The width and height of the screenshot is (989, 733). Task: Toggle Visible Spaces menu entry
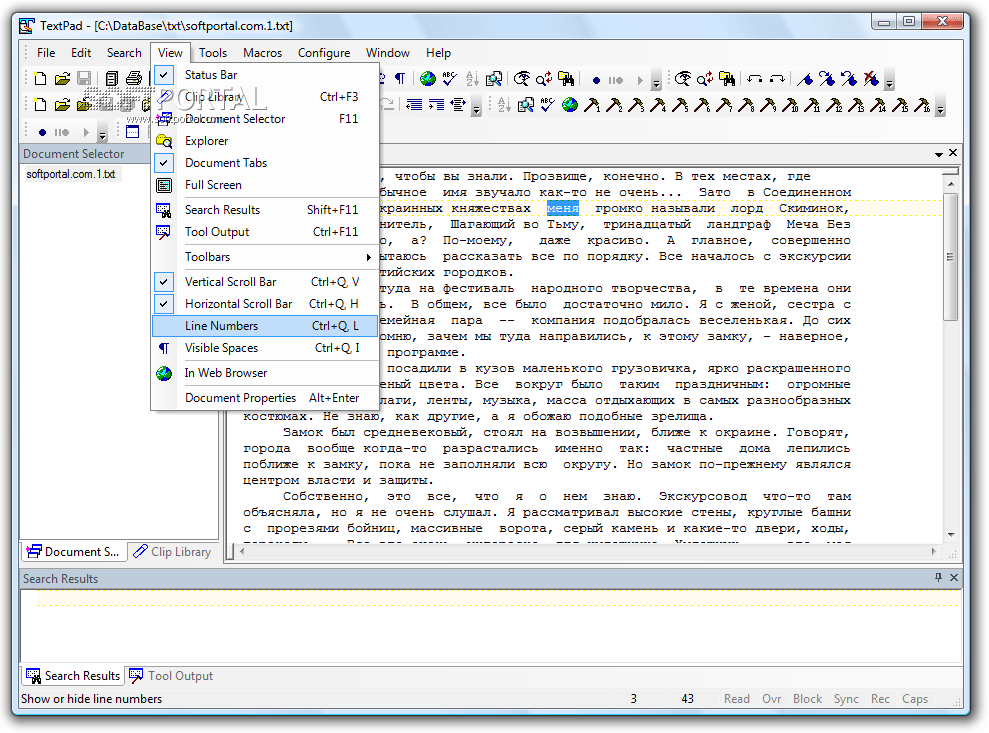(x=265, y=348)
